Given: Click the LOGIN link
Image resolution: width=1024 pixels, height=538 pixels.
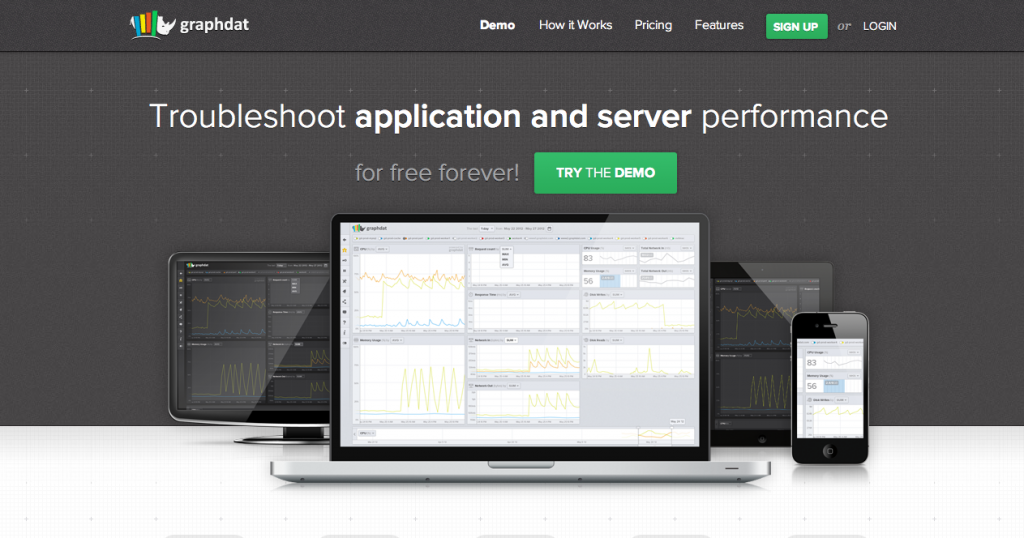Looking at the screenshot, I should pyautogui.click(x=879, y=26).
